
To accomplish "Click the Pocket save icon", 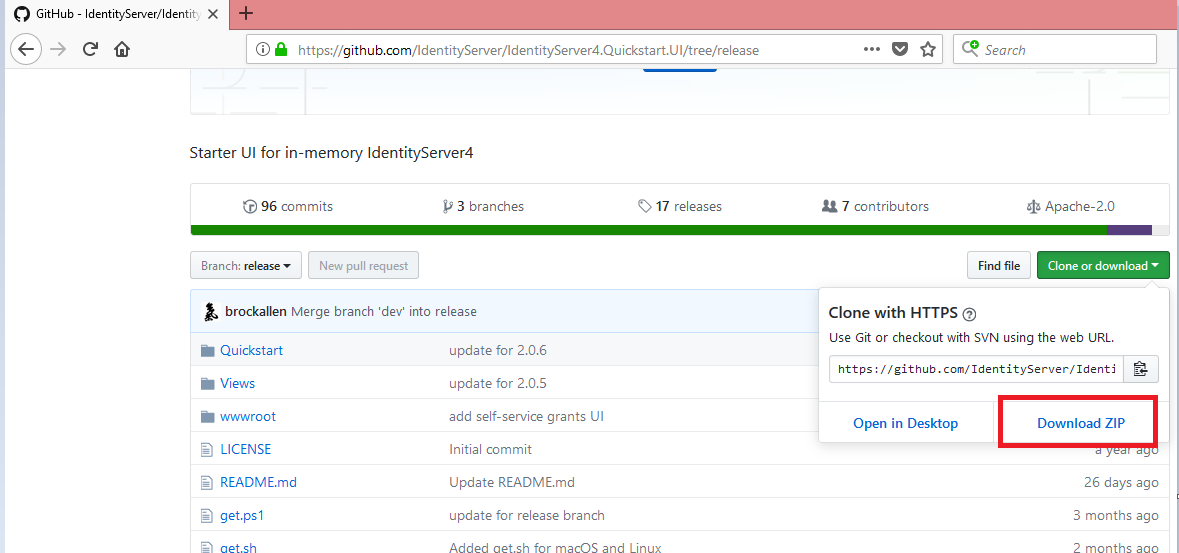I will [x=900, y=50].
